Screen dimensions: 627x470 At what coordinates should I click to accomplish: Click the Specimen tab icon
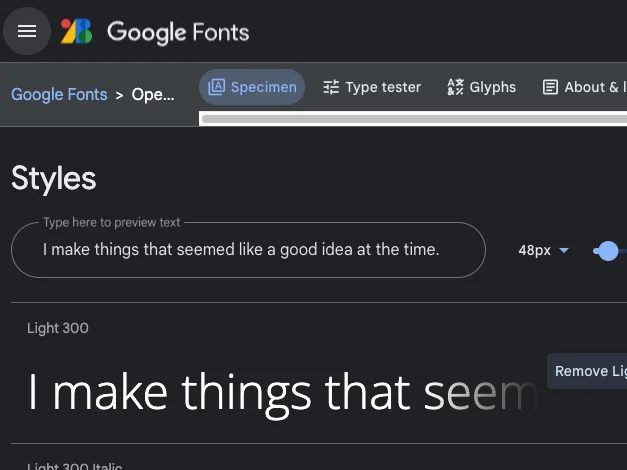click(216, 87)
